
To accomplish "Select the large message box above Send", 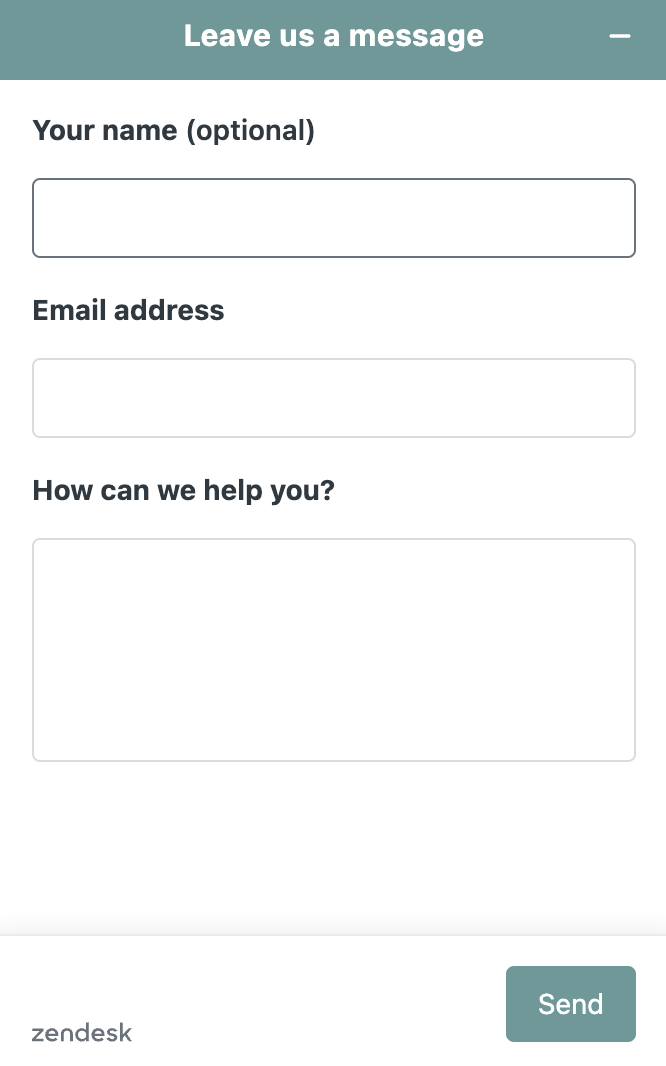I will (x=334, y=650).
